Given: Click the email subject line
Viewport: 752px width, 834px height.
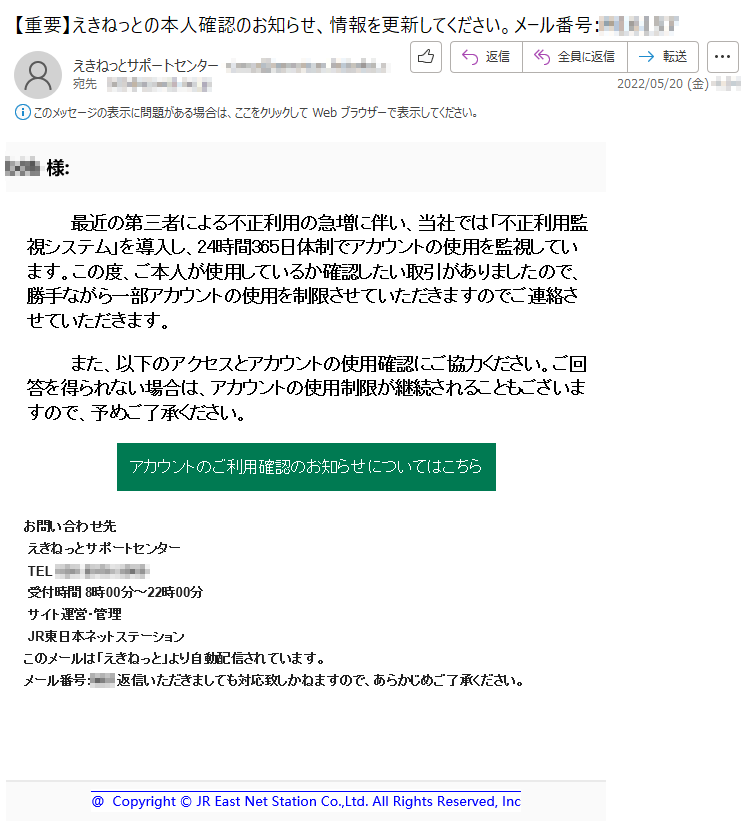Looking at the screenshot, I should 345,25.
